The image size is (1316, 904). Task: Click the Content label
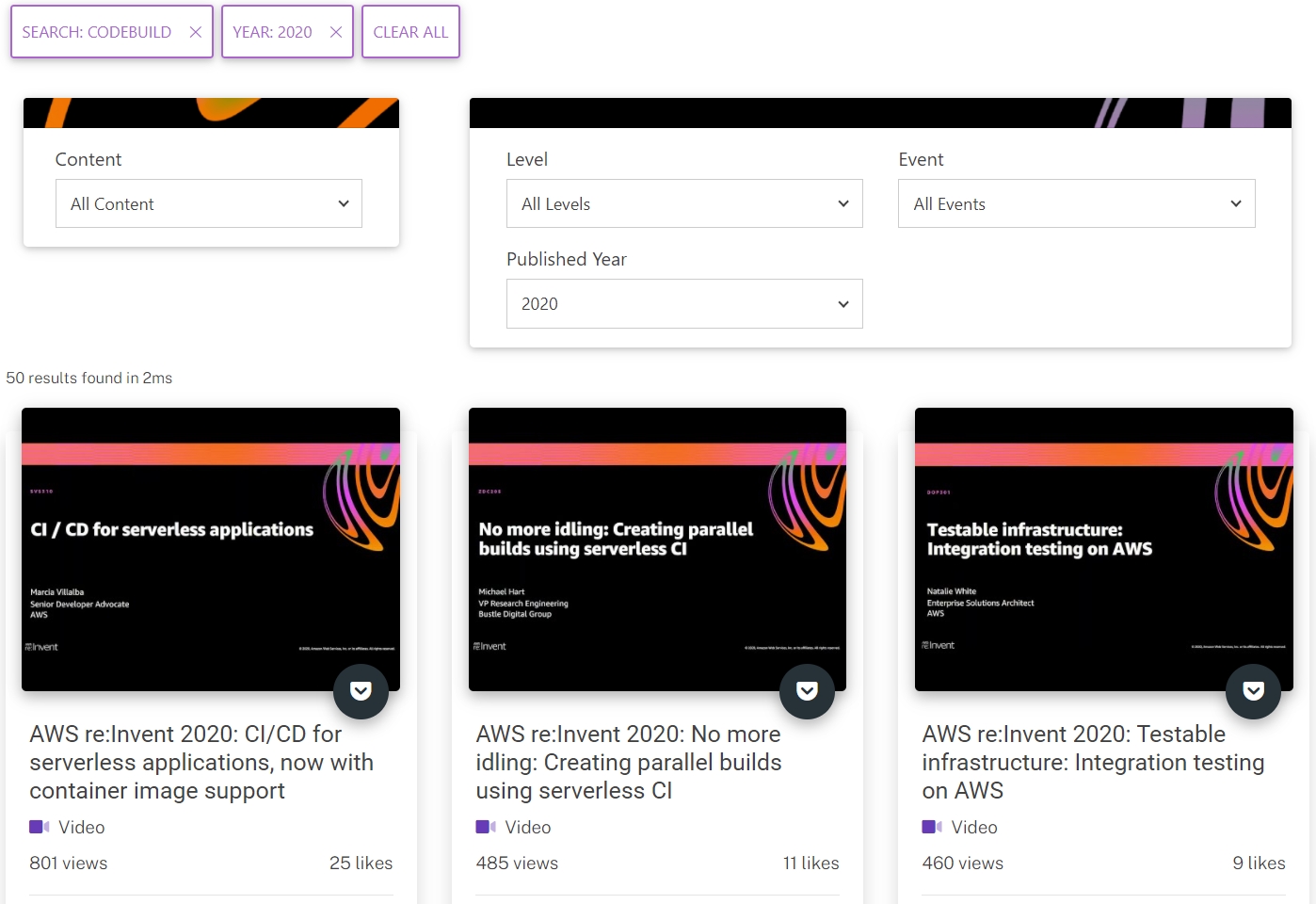click(88, 159)
